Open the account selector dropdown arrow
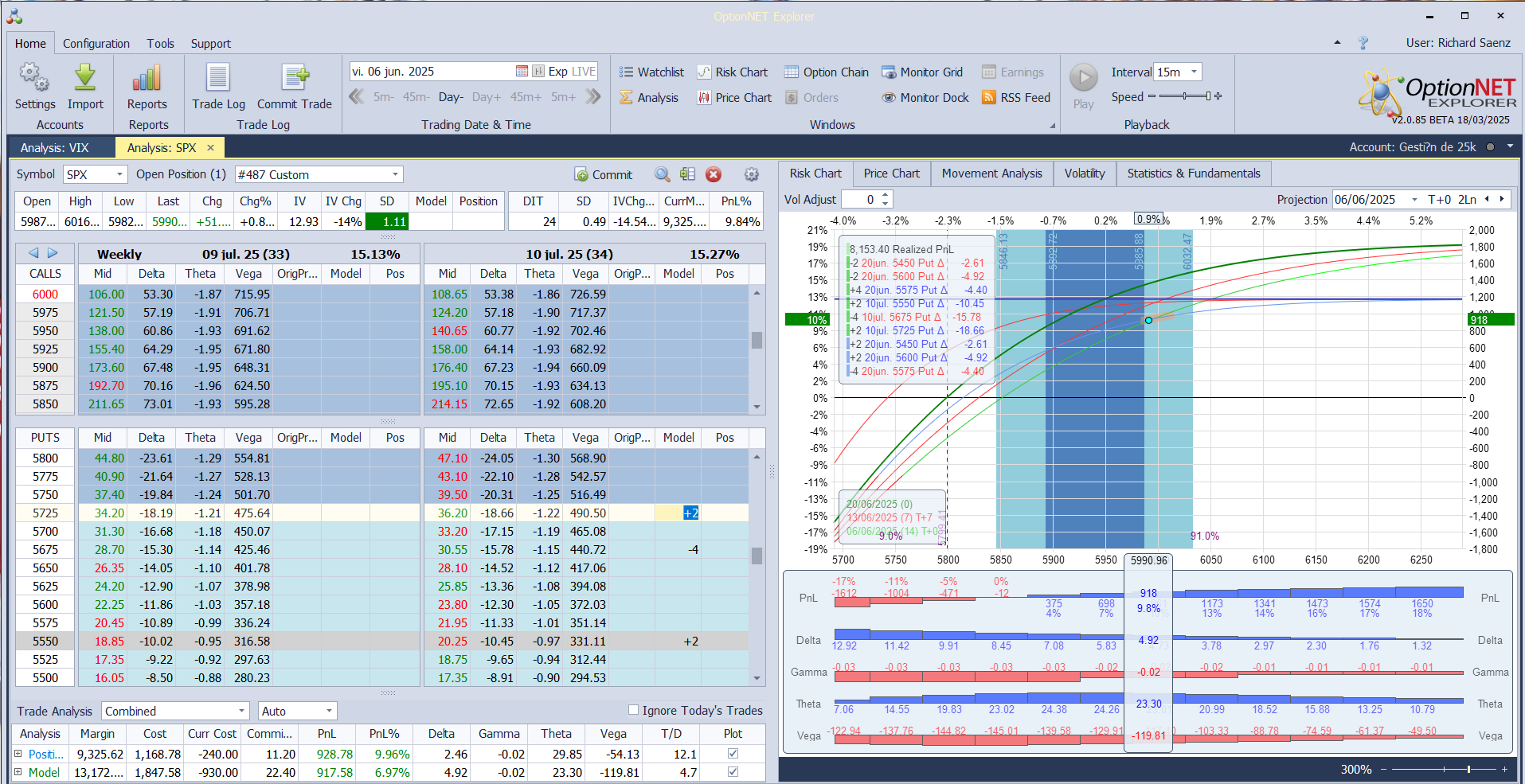Viewport: 1525px width, 784px height. click(x=1509, y=147)
